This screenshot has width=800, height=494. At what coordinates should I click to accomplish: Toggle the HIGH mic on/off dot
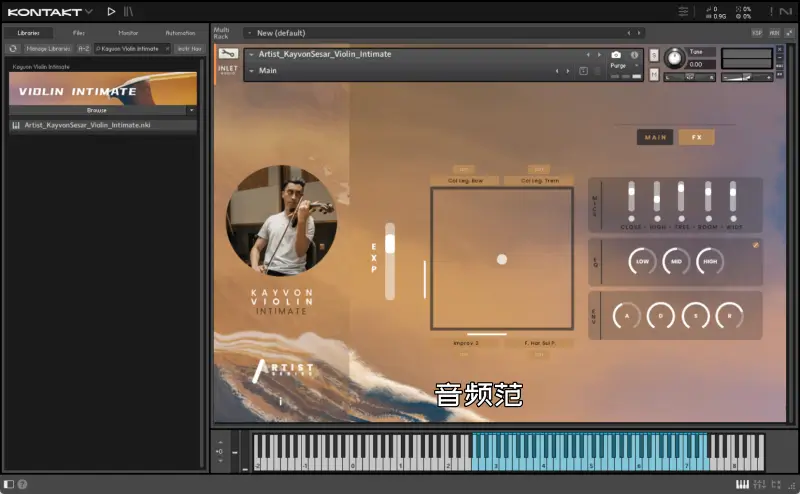pyautogui.click(x=657, y=218)
